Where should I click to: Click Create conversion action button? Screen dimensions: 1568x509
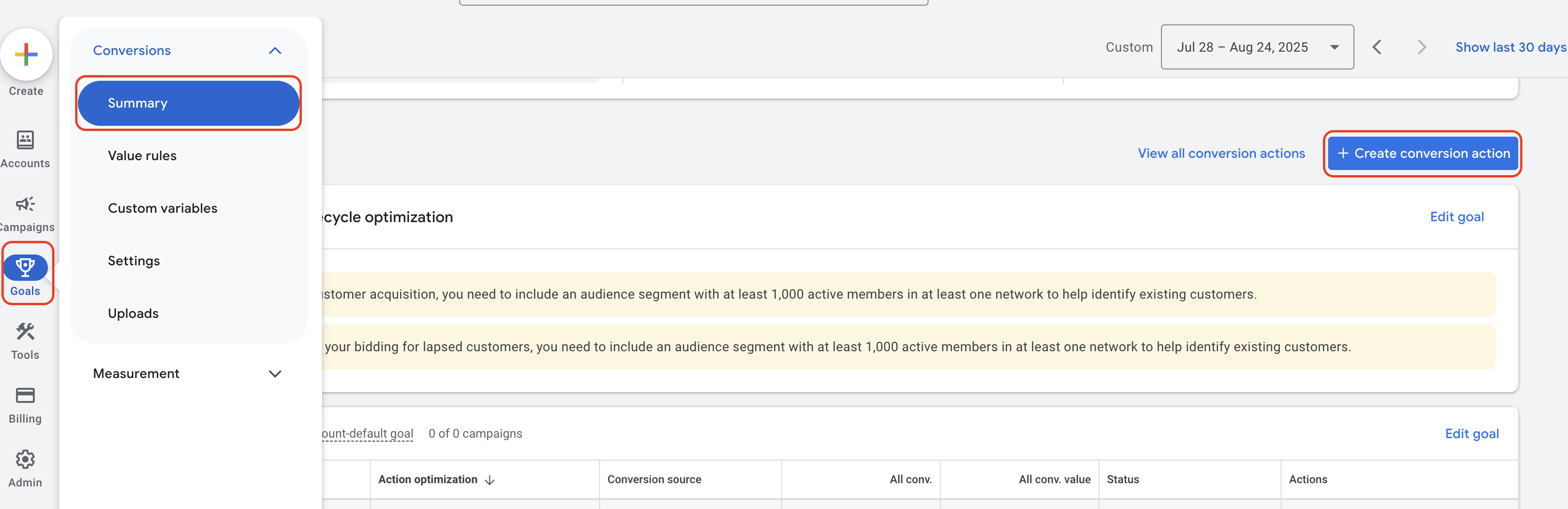pyautogui.click(x=1423, y=154)
